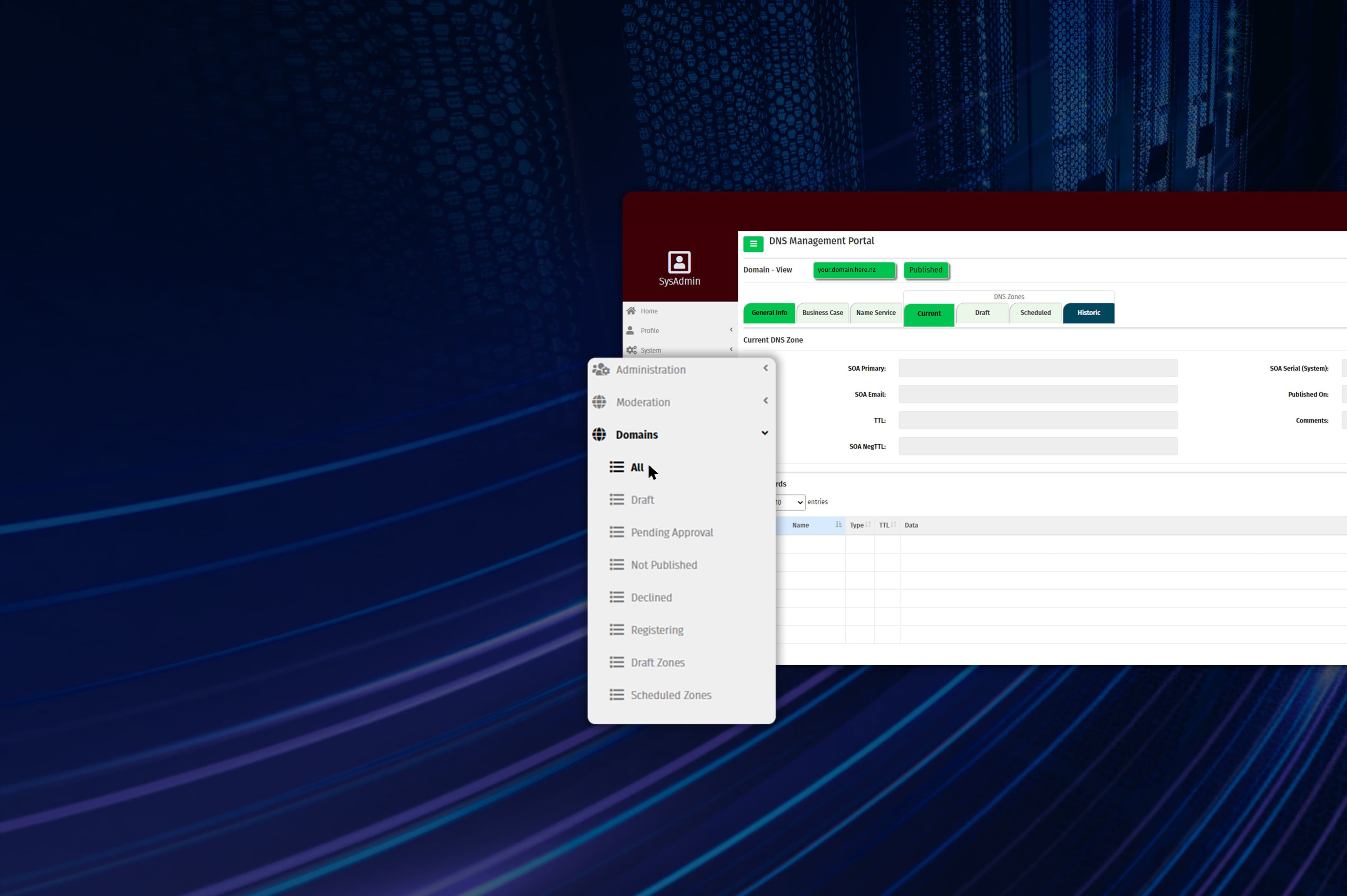Click the list icon beside Scheduled Zones
Screen dimensions: 1347x896
(617, 695)
